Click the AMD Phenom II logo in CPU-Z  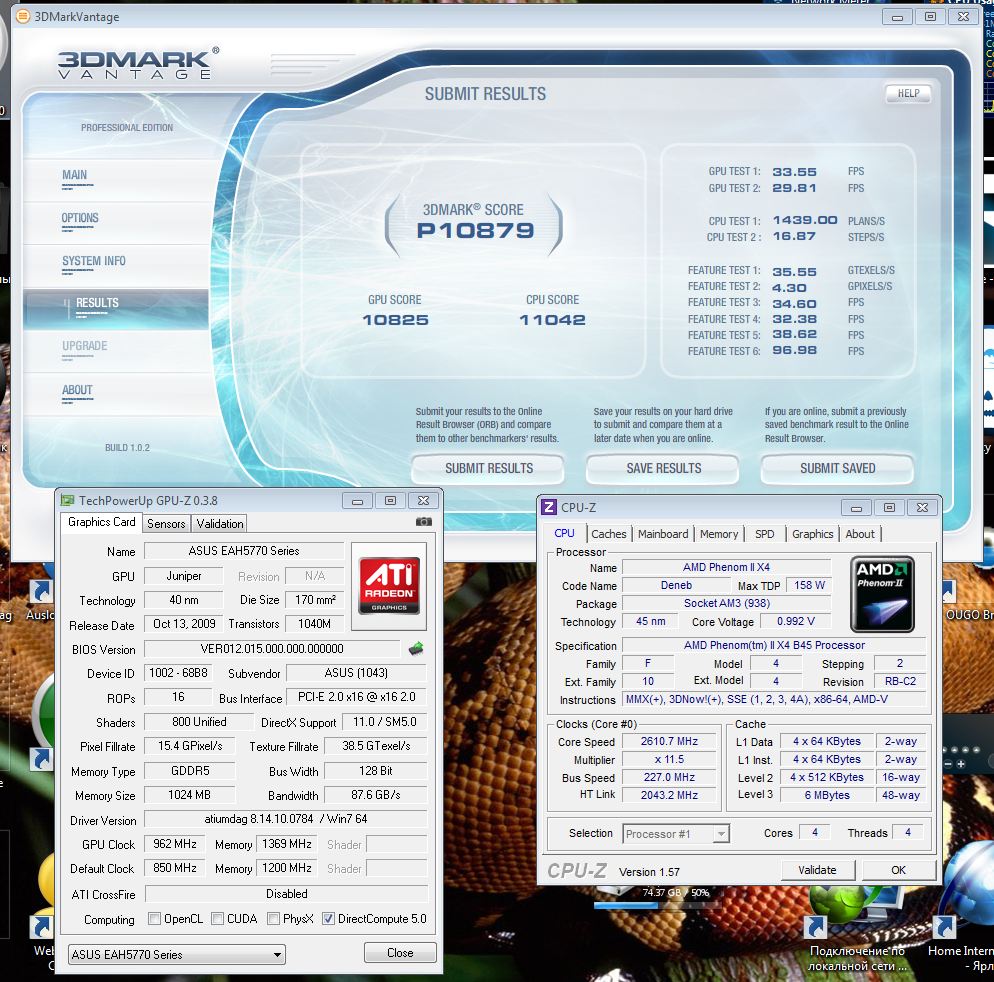(882, 594)
